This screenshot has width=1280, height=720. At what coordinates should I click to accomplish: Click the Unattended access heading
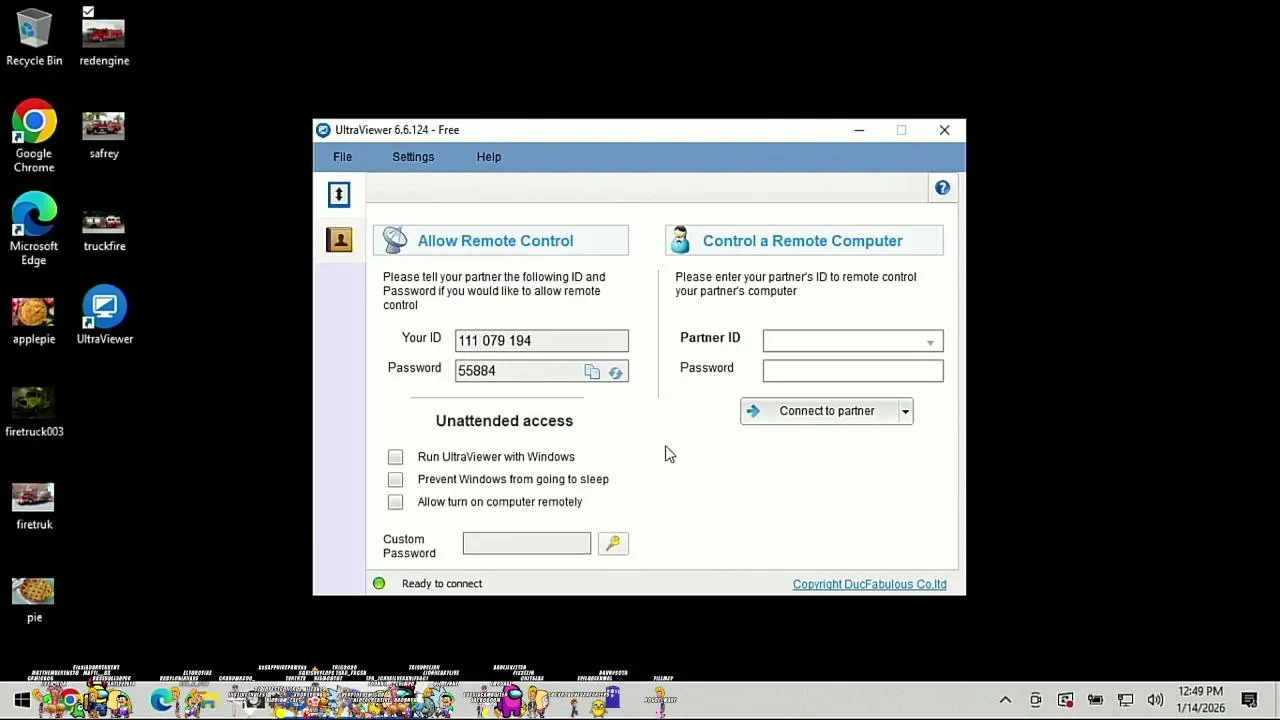pyautogui.click(x=504, y=421)
